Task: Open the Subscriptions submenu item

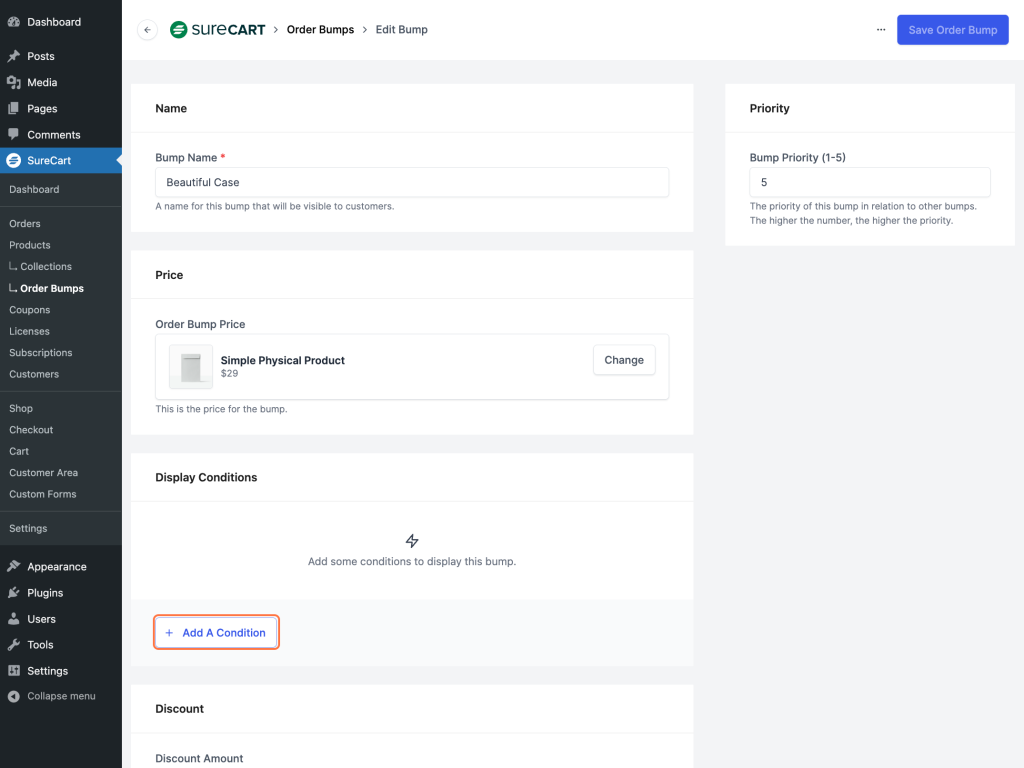Action: point(41,353)
